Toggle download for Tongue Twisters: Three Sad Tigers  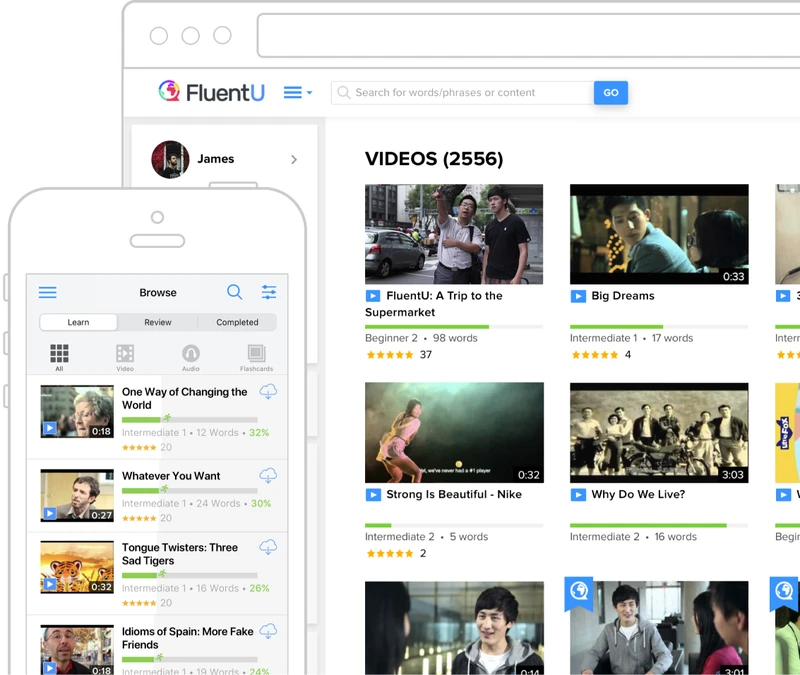pos(267,548)
